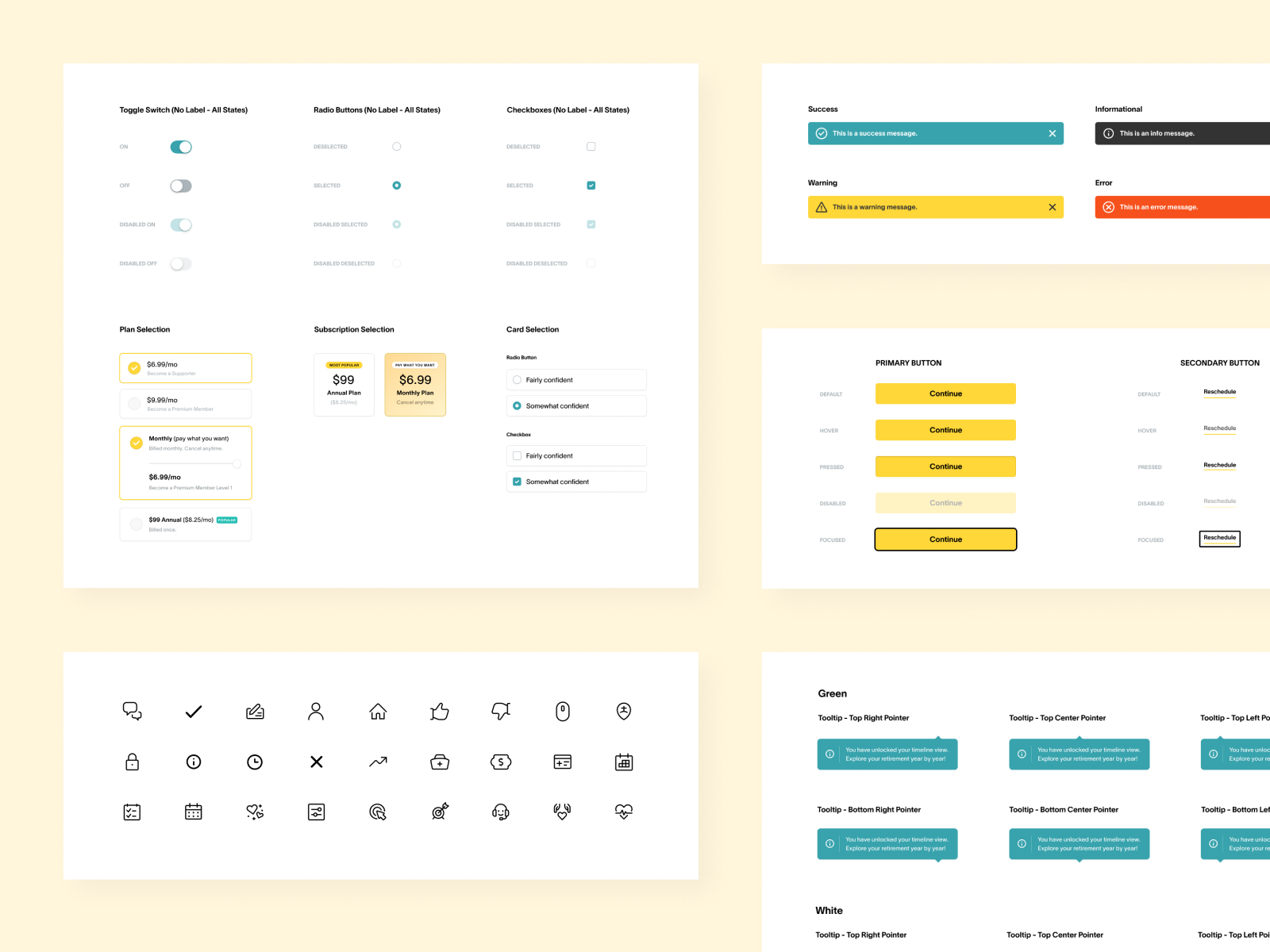The width and height of the screenshot is (1270, 952).
Task: Select the target with dart icon
Action: (x=440, y=812)
